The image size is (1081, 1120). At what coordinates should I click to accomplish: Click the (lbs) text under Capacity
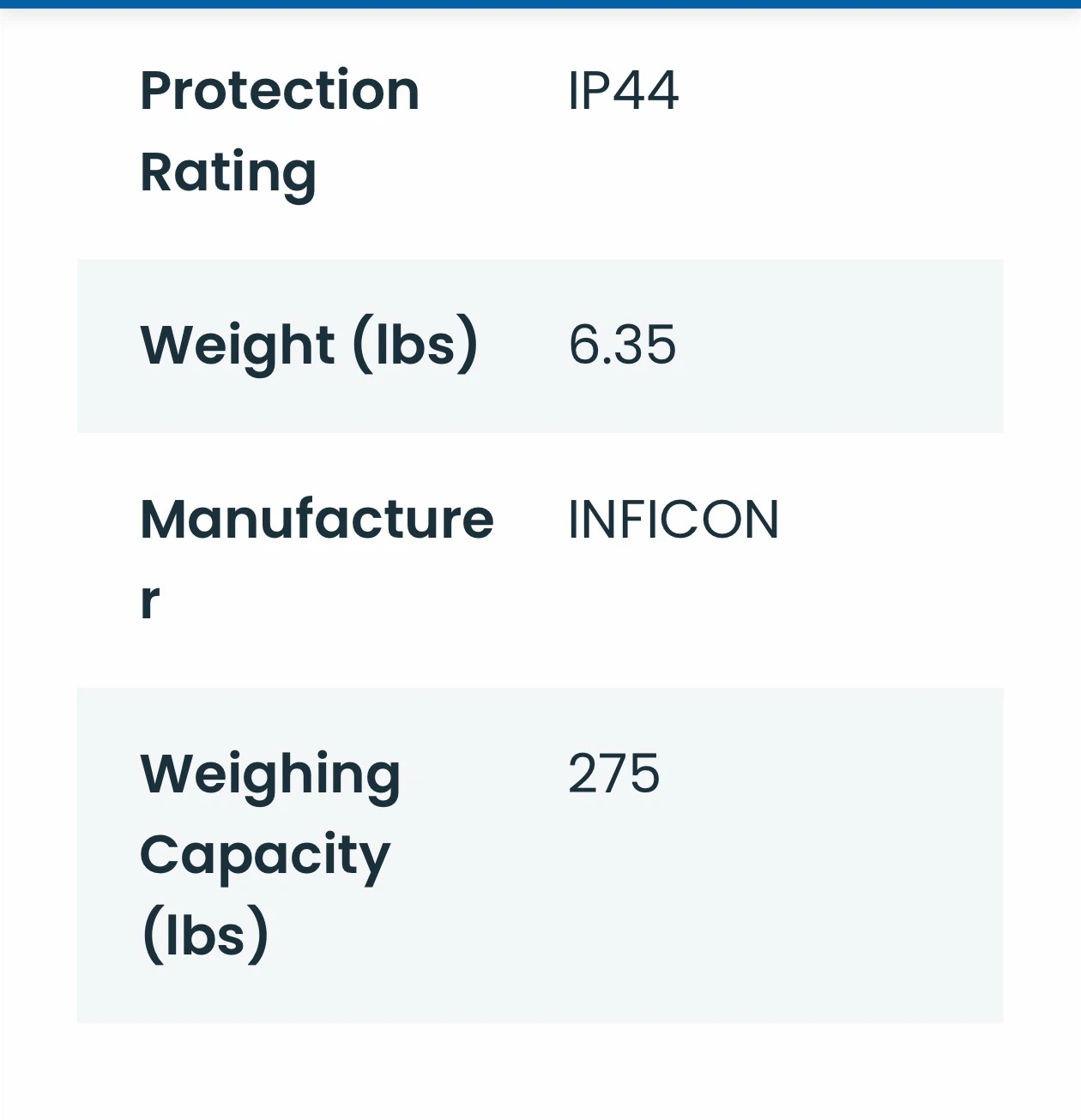(204, 936)
